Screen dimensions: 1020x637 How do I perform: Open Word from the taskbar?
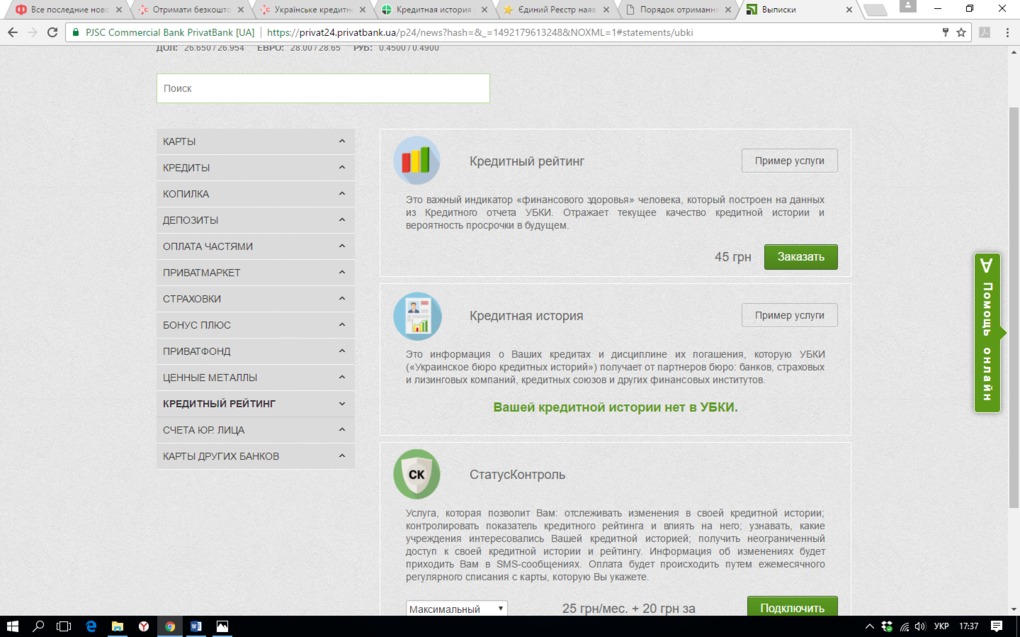196,626
